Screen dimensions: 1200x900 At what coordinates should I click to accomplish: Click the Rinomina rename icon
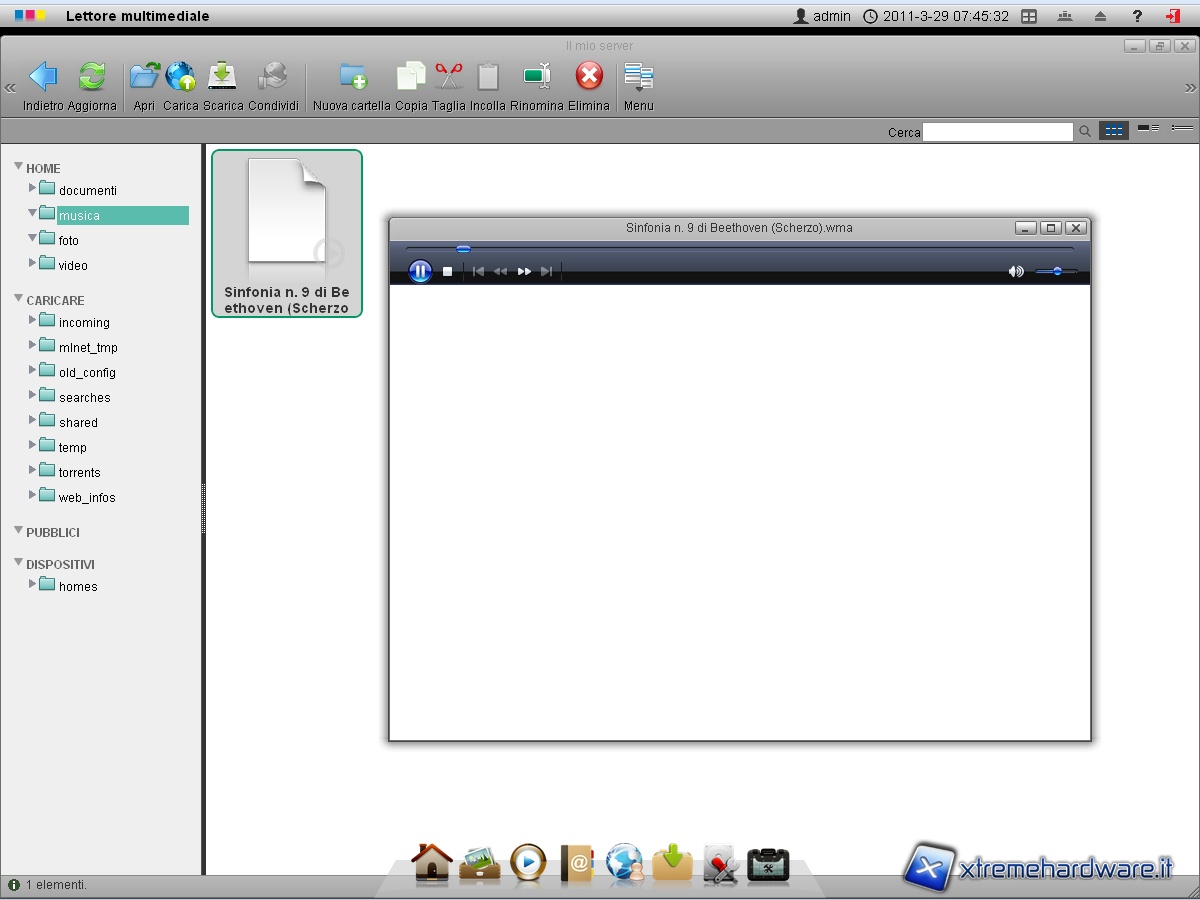537,77
